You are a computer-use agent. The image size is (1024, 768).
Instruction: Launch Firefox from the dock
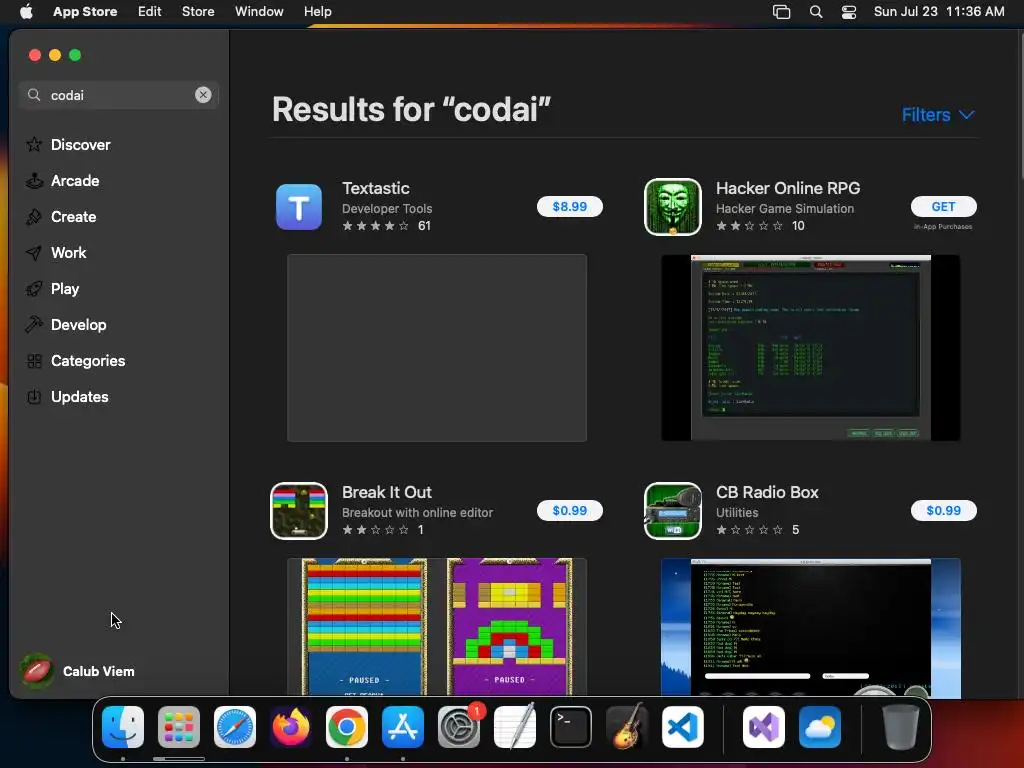(291, 727)
